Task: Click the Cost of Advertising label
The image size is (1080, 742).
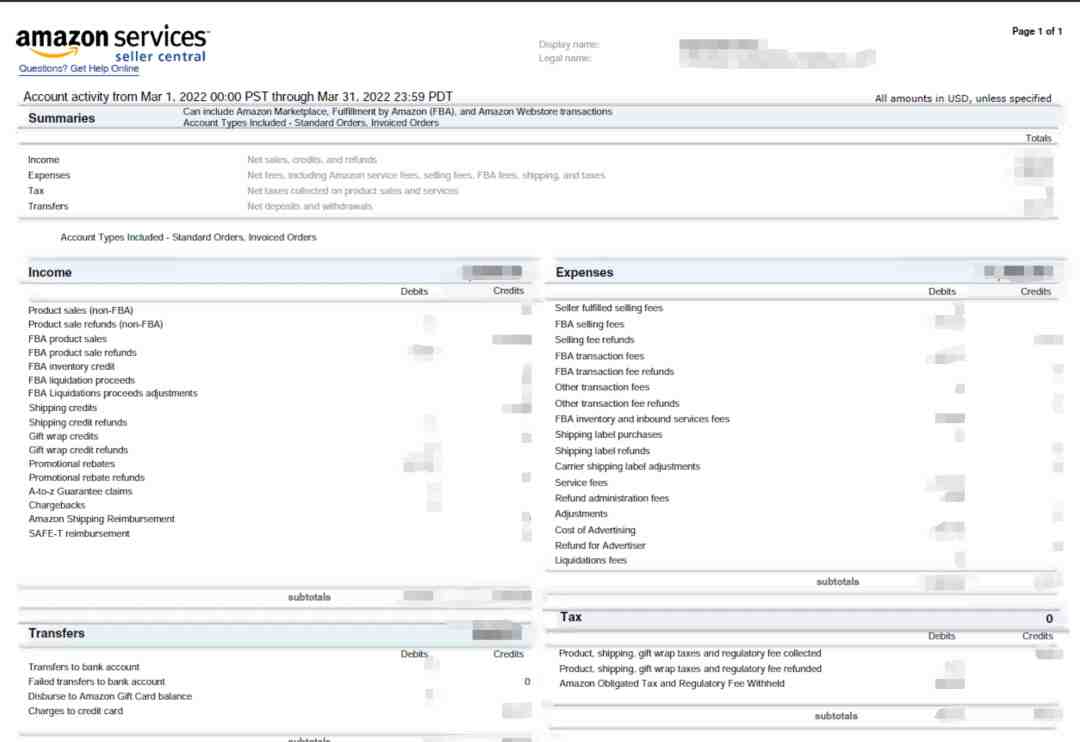Action: [x=595, y=530]
